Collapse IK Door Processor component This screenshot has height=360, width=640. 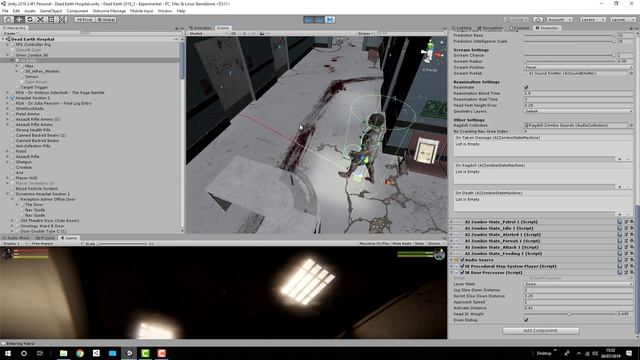[451, 272]
